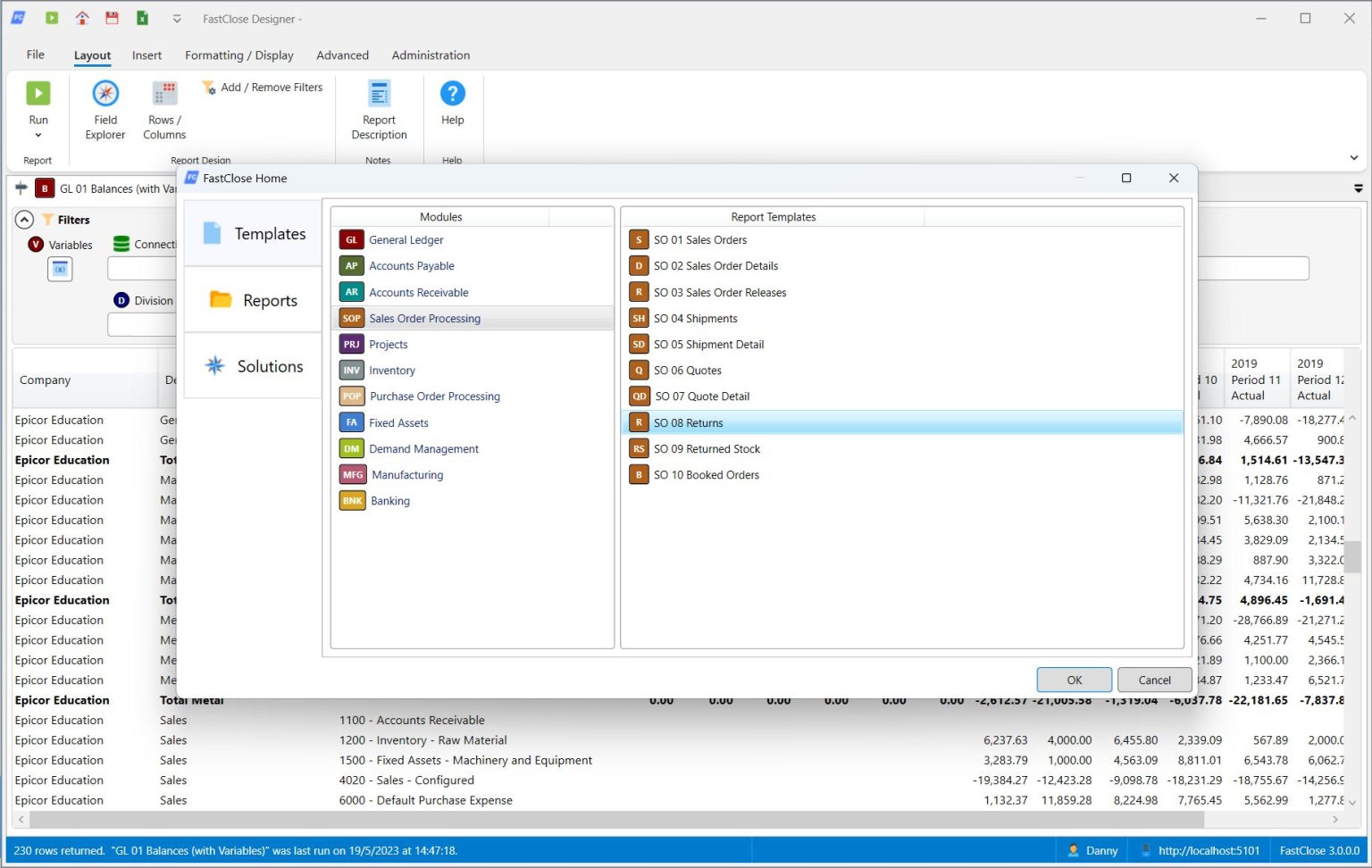This screenshot has height=868, width=1372.
Task: Click the home icon in quick access bar
Action: coord(82,18)
